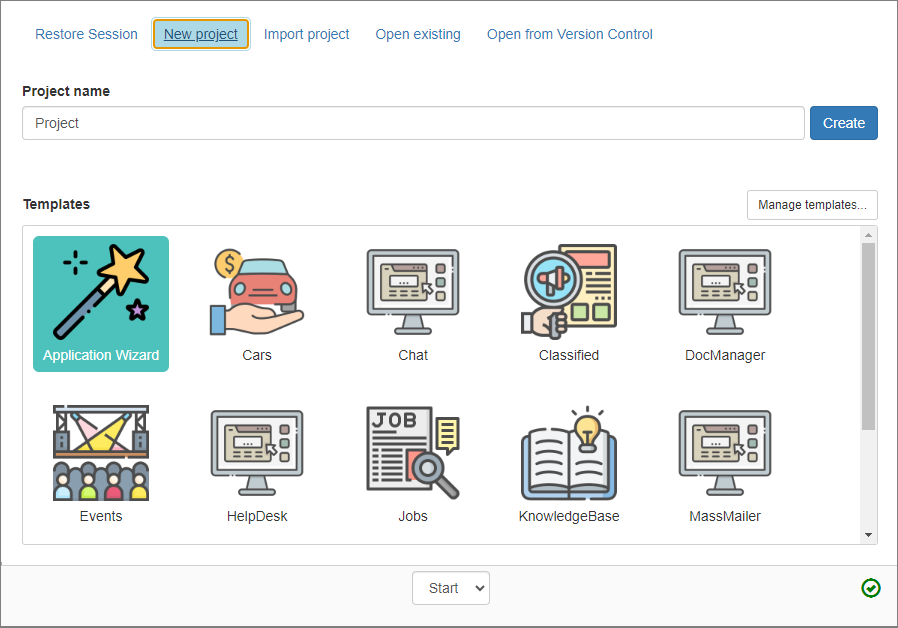The image size is (898, 628).
Task: Pick the Chat template icon
Action: click(x=413, y=292)
